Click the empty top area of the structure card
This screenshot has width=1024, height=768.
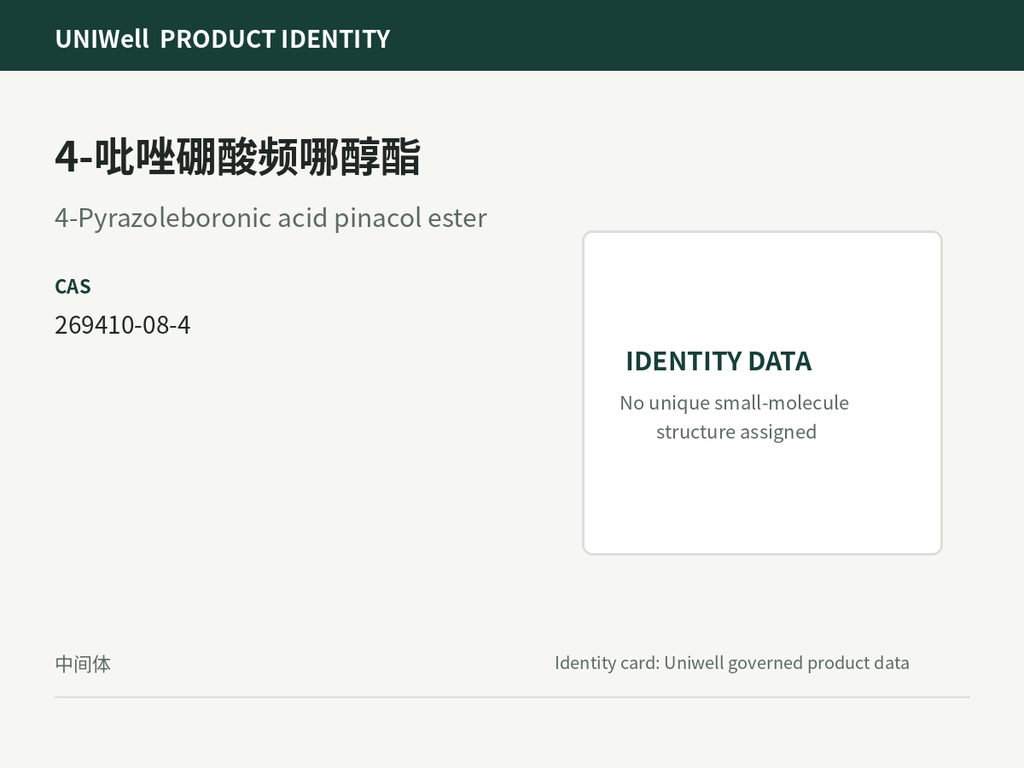762,287
